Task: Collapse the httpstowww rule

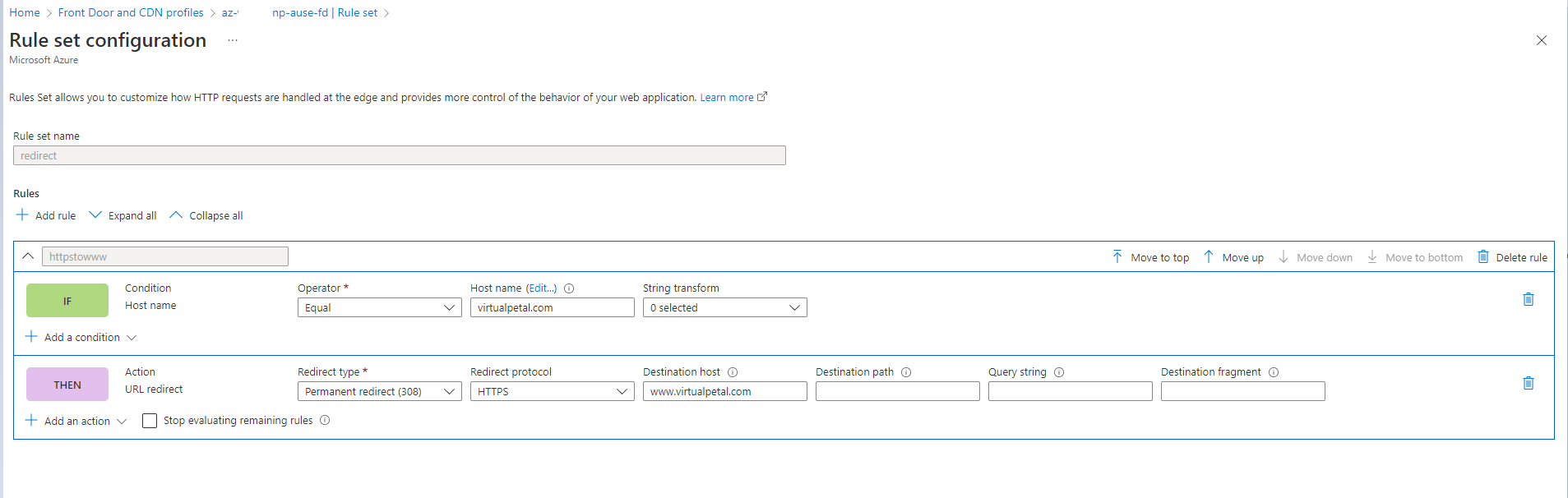Action: (x=28, y=256)
